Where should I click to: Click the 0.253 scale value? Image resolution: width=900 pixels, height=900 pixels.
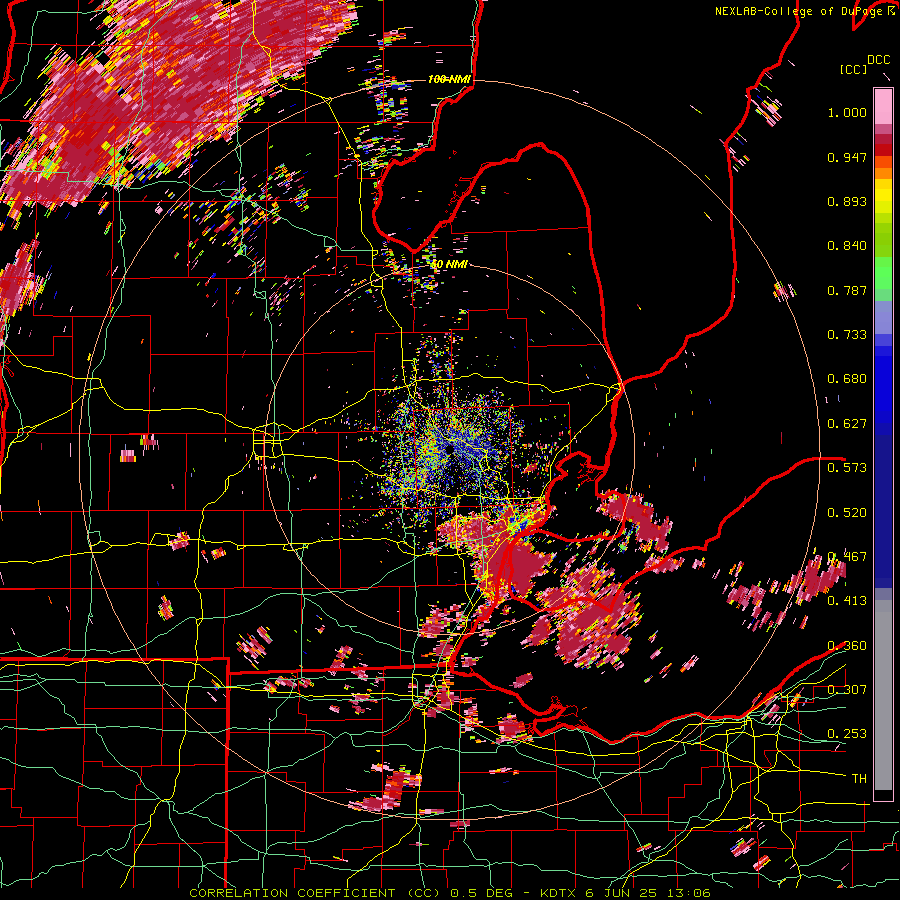[847, 734]
